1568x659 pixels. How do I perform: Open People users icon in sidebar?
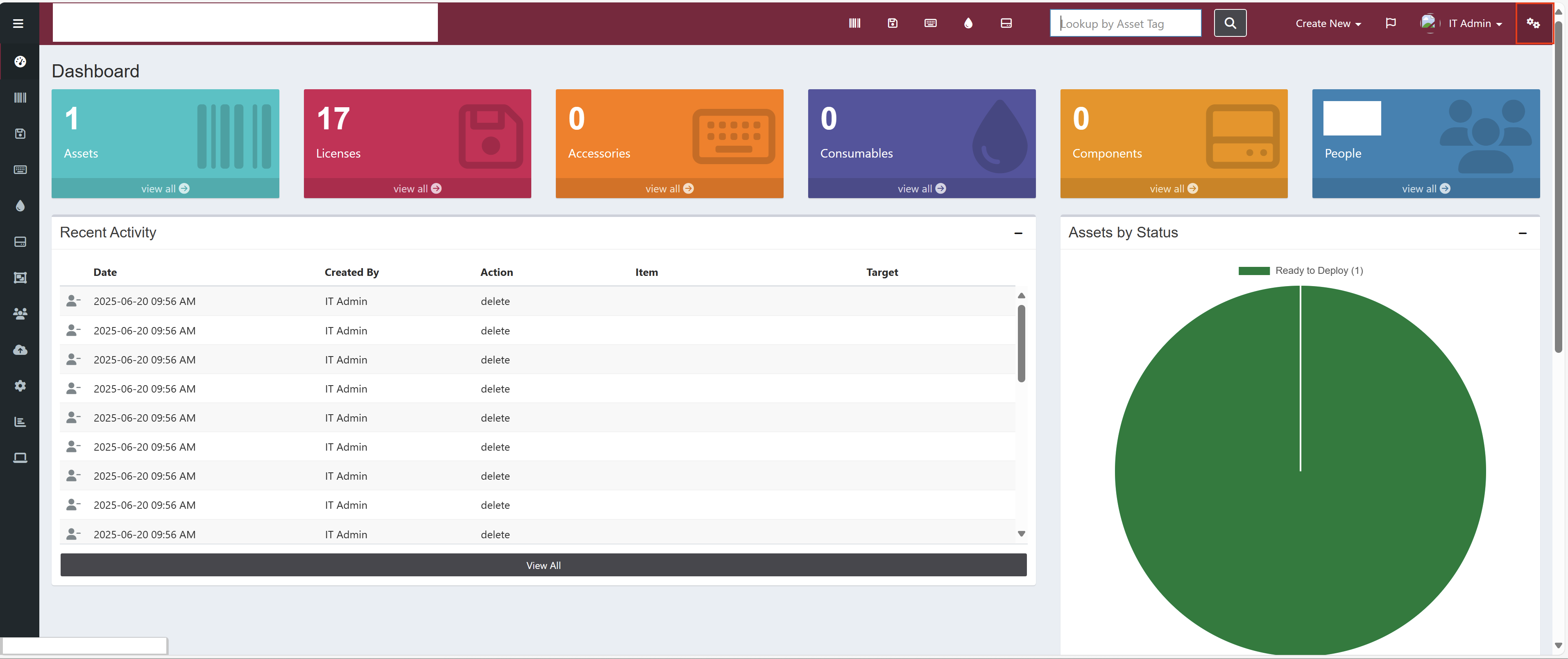(20, 314)
